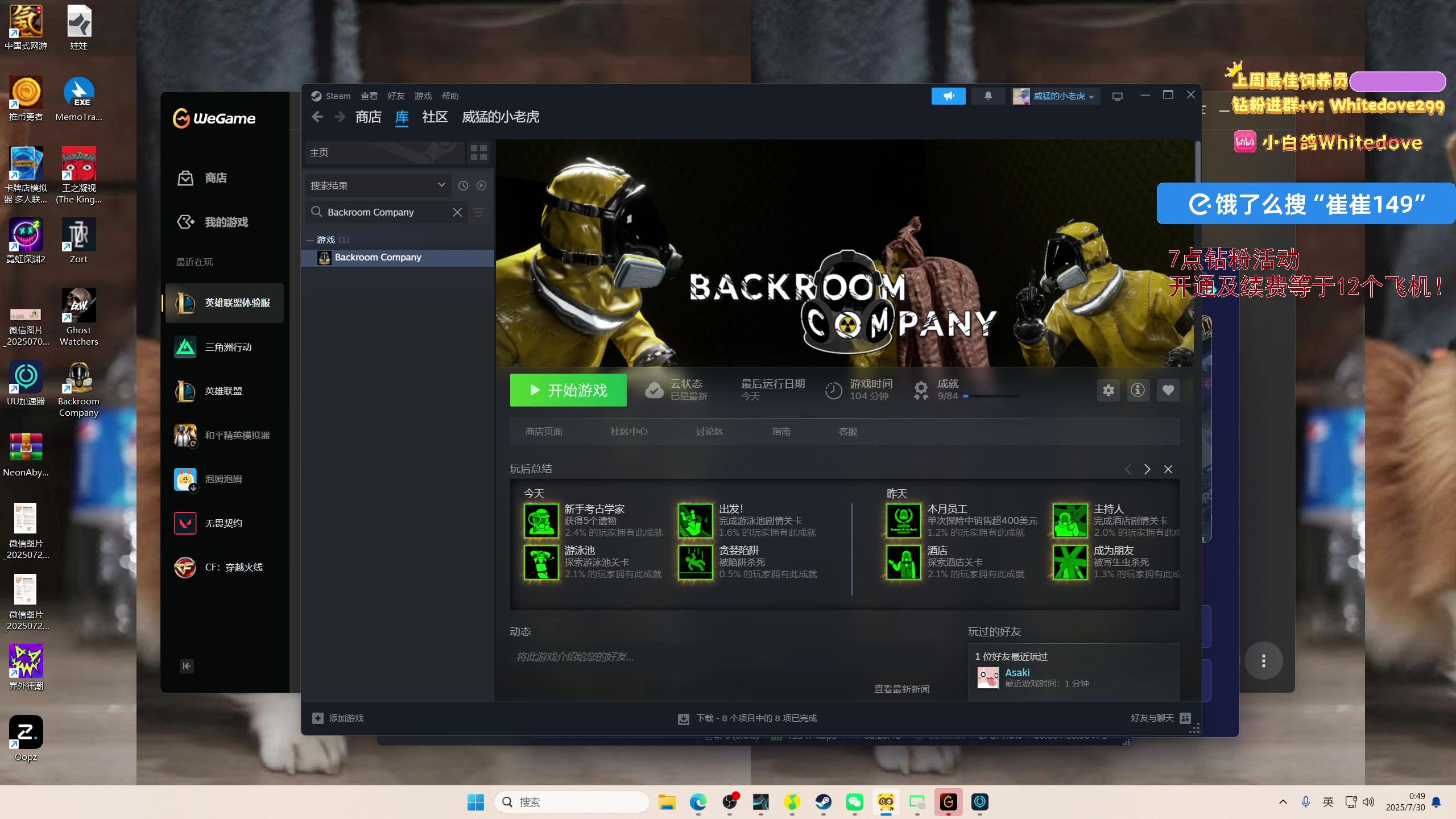1456x819 pixels.
Task: Click the cloud status icon
Action: click(x=654, y=390)
